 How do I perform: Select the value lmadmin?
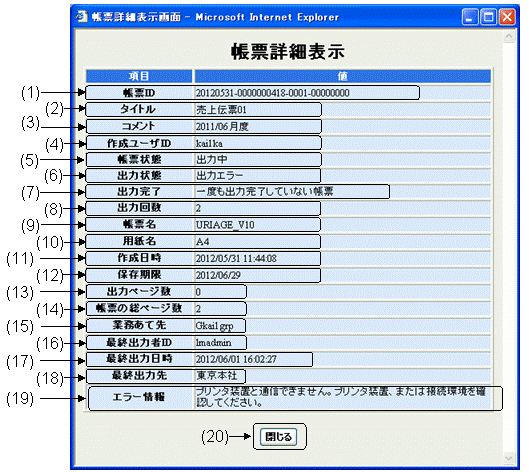[214, 343]
